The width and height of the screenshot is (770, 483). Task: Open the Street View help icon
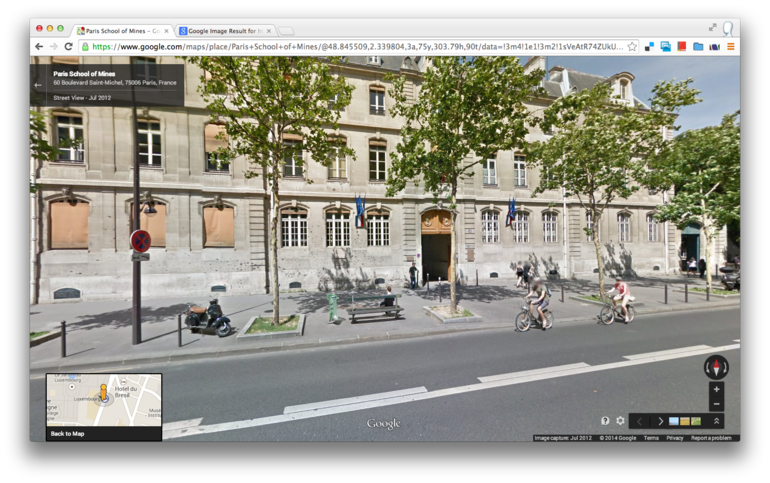pos(605,421)
